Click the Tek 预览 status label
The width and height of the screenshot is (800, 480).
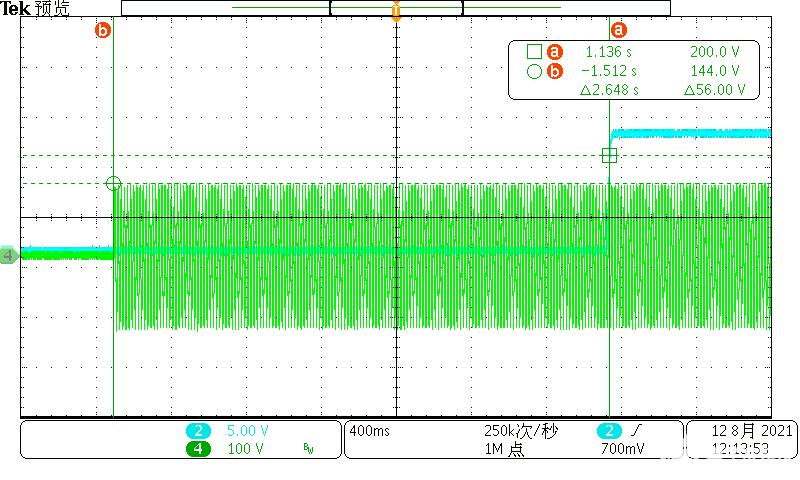[x=35, y=8]
